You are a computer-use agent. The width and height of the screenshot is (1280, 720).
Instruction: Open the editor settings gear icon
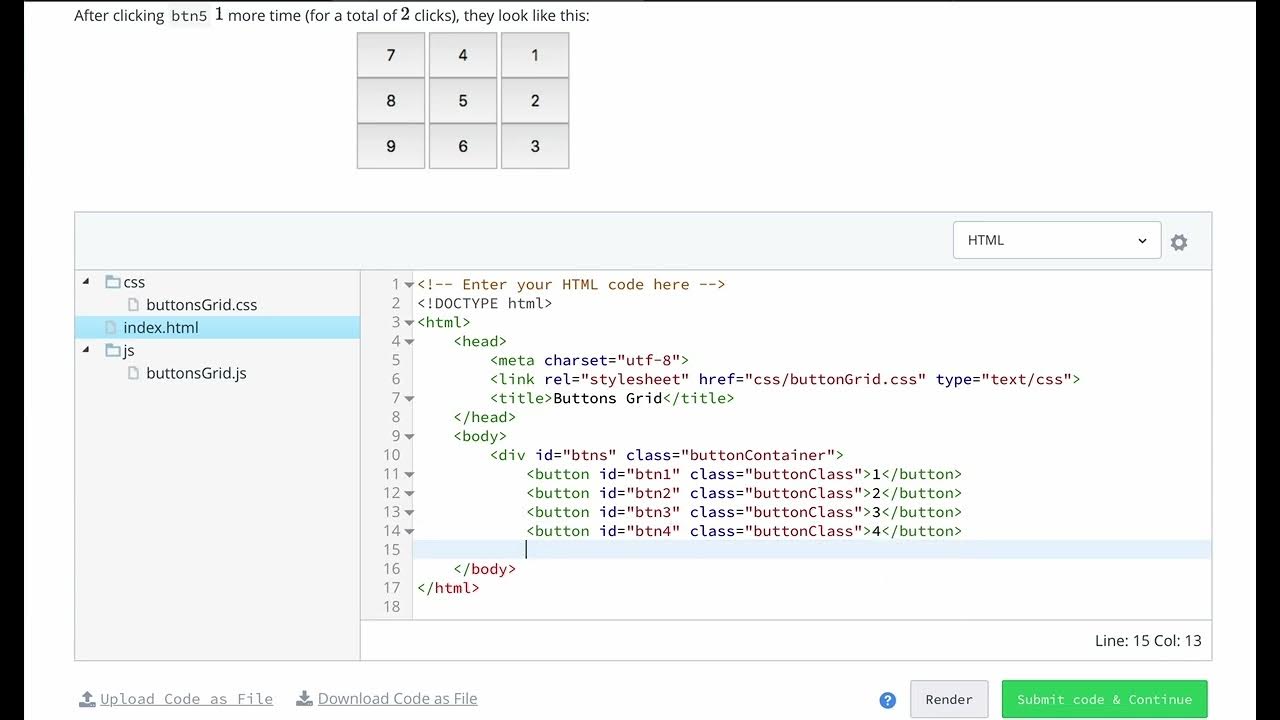point(1179,242)
